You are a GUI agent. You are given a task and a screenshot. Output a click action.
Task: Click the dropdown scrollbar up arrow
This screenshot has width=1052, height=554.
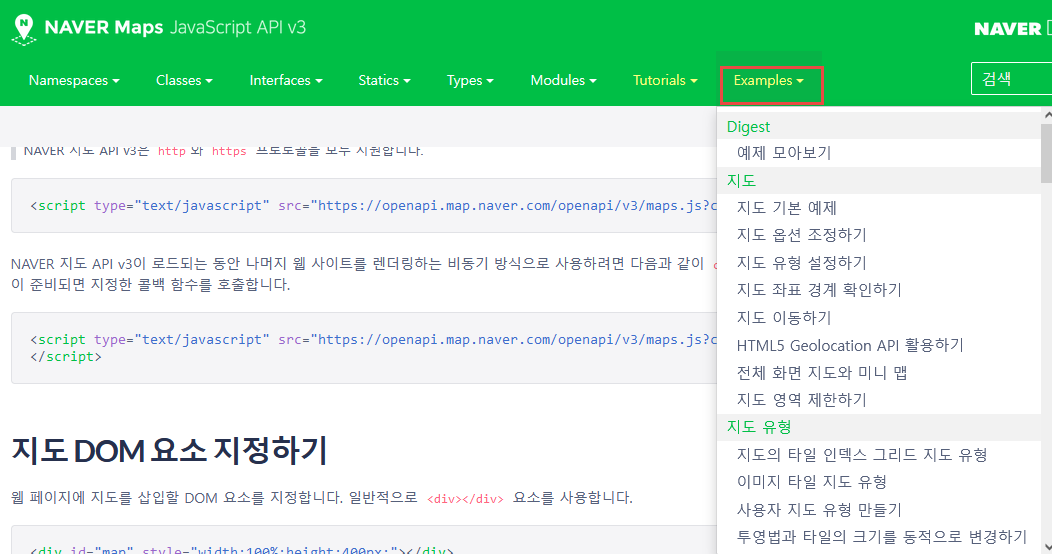(1047, 115)
